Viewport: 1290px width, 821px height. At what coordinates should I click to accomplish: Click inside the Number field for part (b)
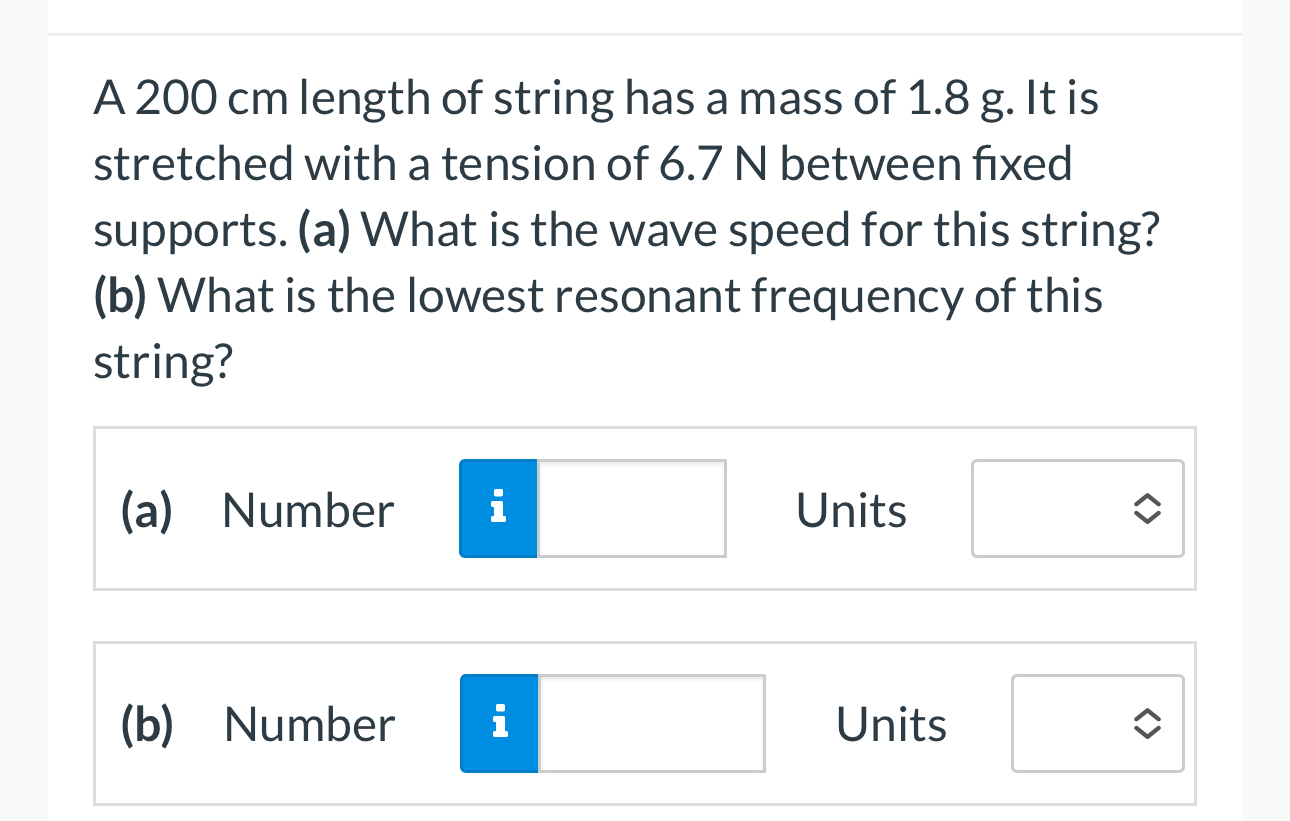click(x=650, y=723)
